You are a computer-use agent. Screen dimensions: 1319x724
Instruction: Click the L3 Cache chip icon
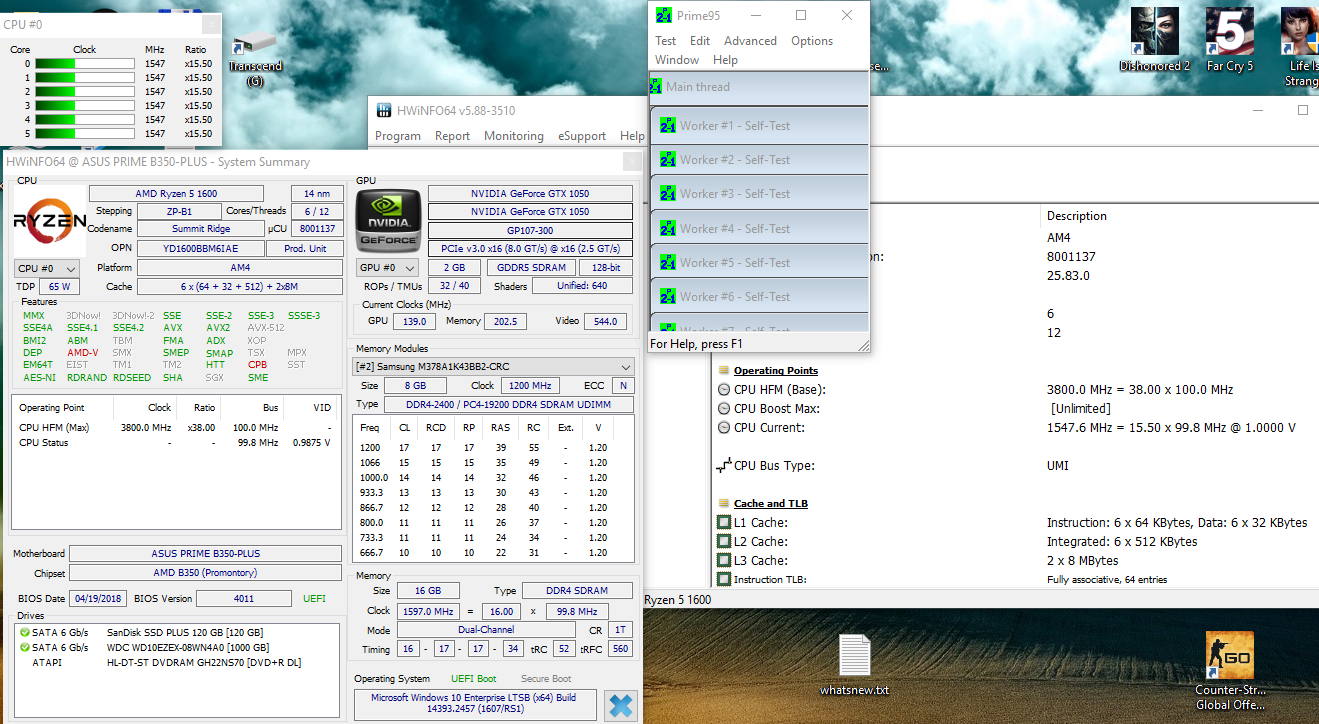point(724,561)
